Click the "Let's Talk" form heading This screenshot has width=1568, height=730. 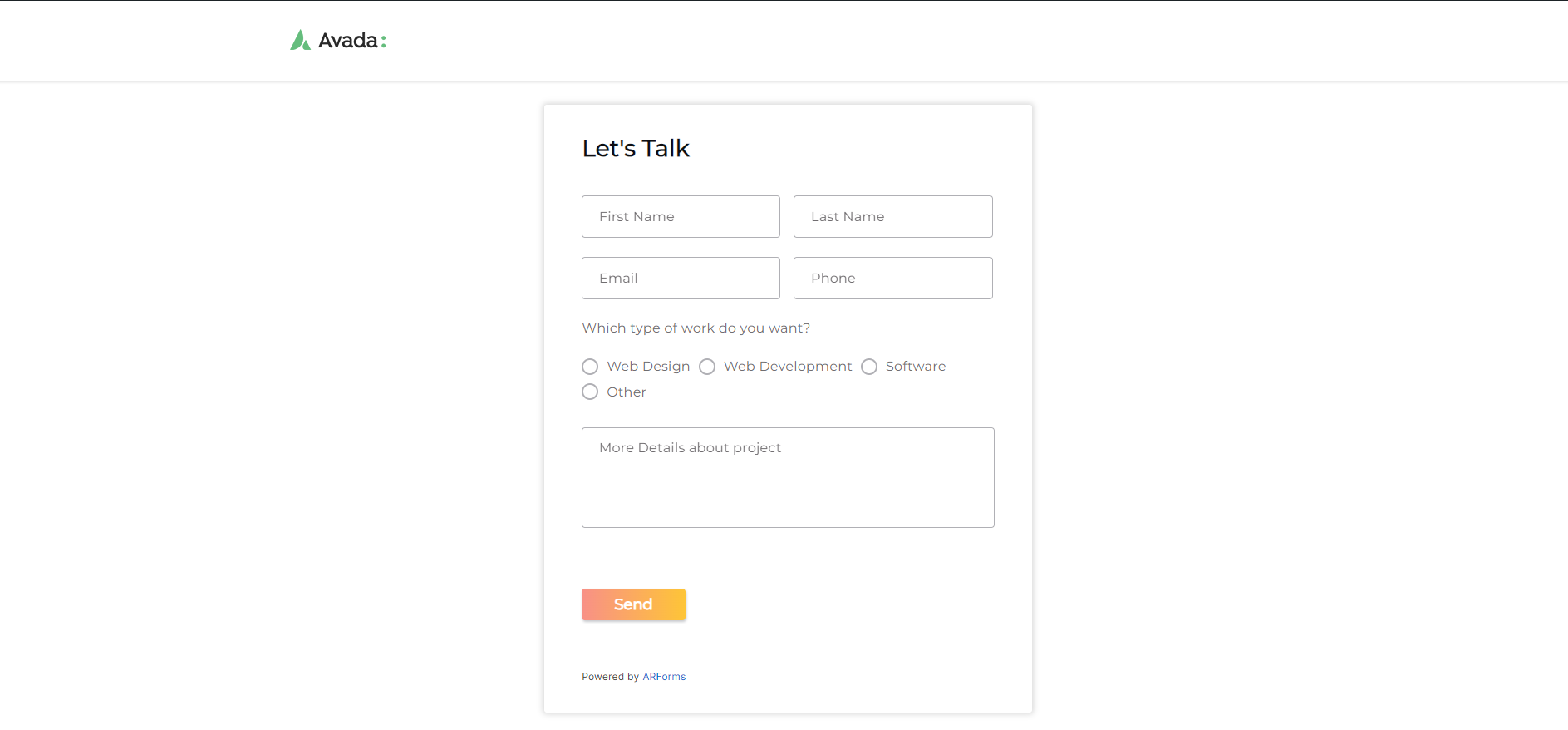pyautogui.click(x=636, y=148)
